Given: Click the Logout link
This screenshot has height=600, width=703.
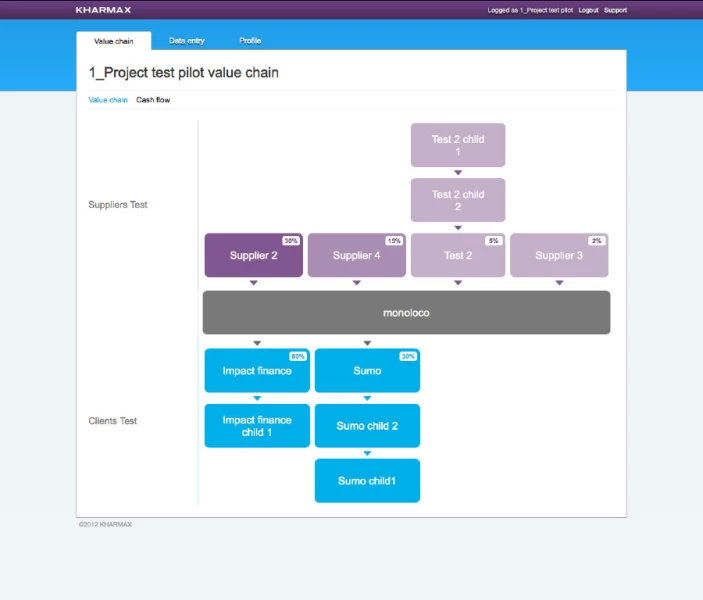Looking at the screenshot, I should [x=588, y=10].
